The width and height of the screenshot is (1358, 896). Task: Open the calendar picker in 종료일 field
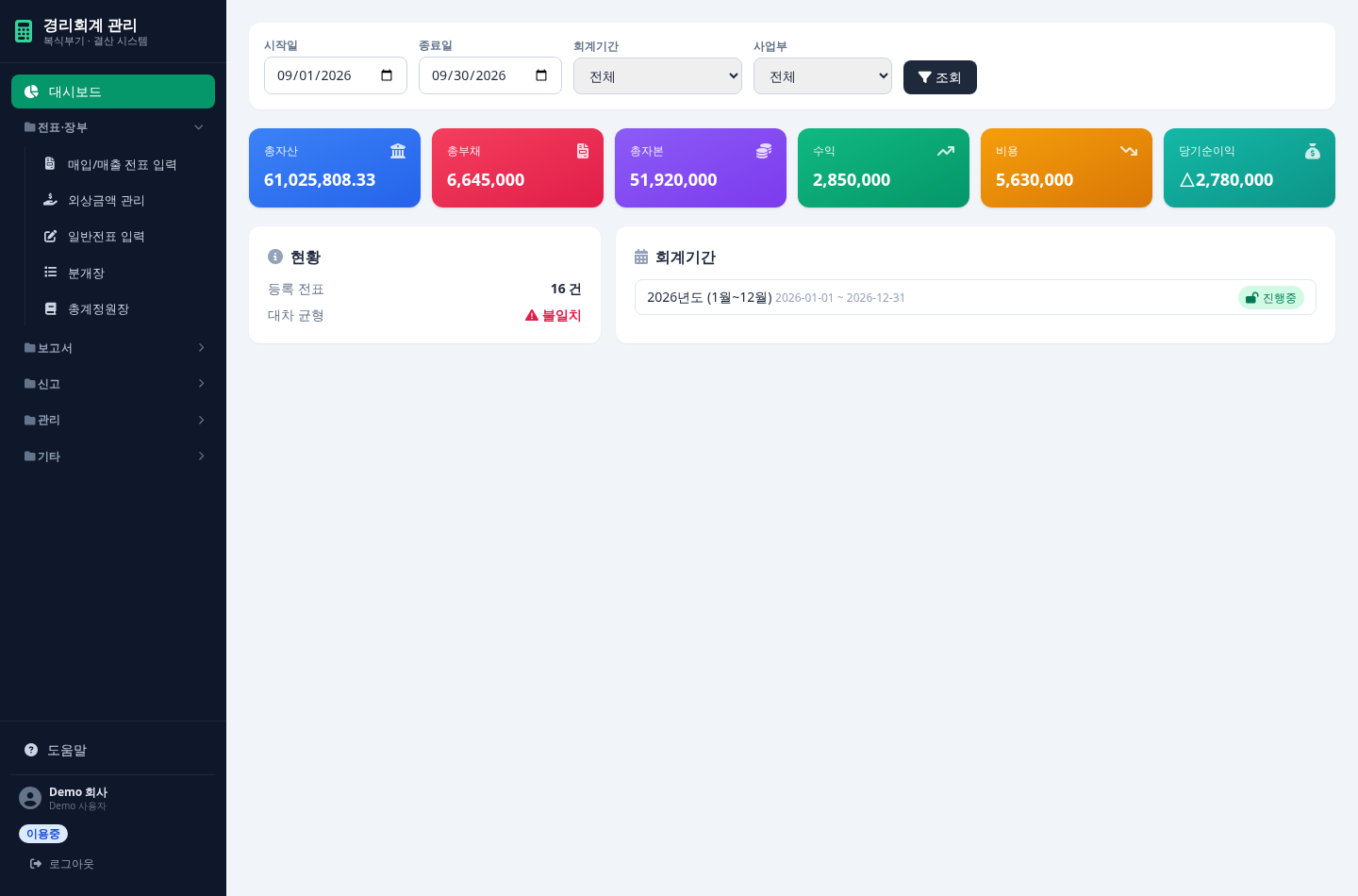[541, 75]
